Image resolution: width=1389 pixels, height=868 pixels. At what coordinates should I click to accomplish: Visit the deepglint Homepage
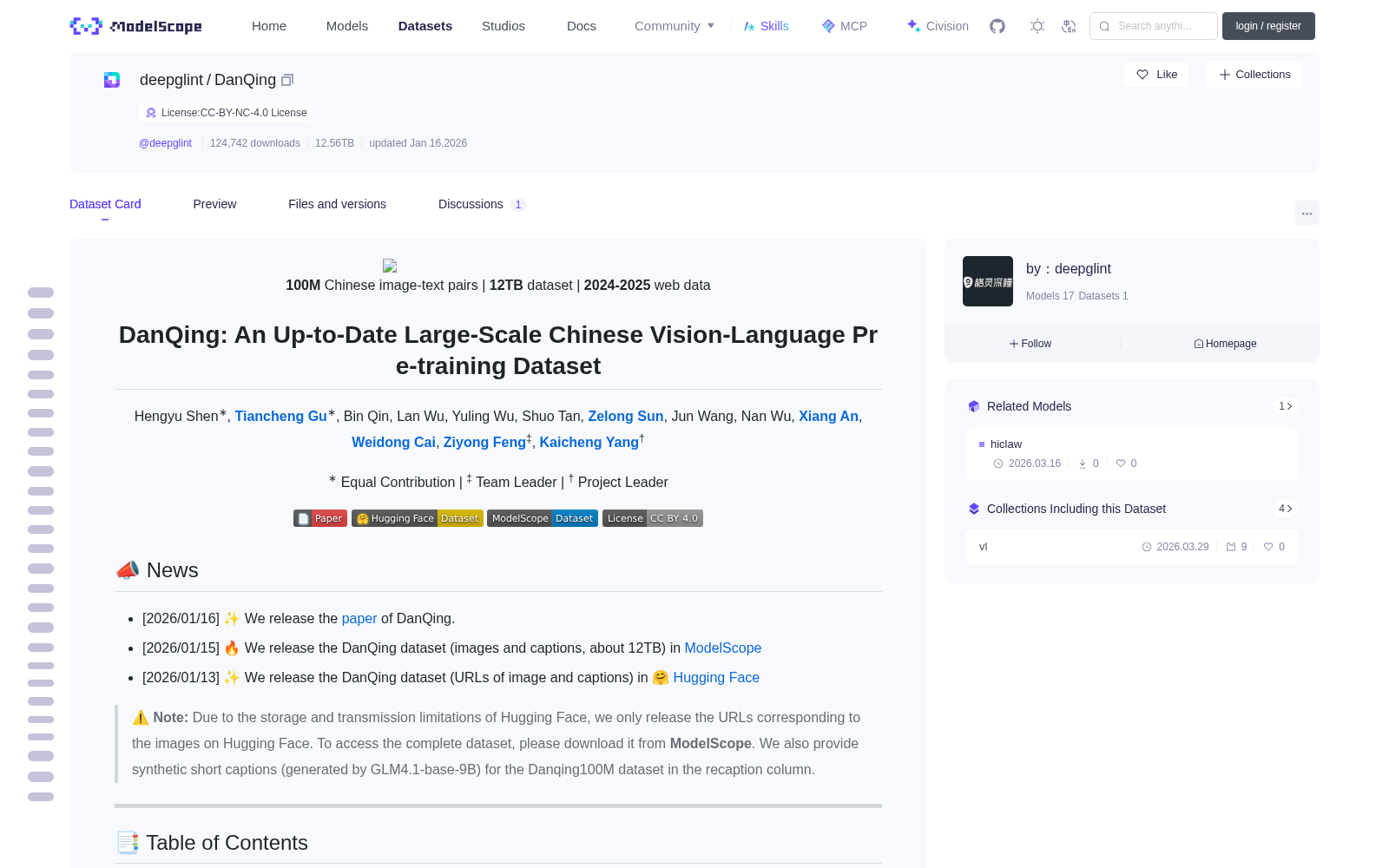coord(1225,344)
